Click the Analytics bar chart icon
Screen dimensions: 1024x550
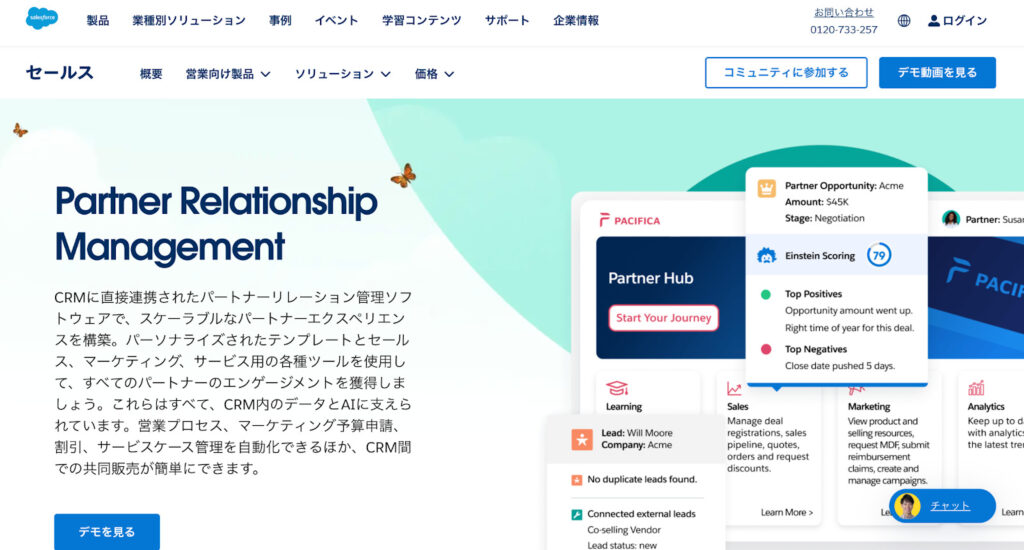click(976, 388)
